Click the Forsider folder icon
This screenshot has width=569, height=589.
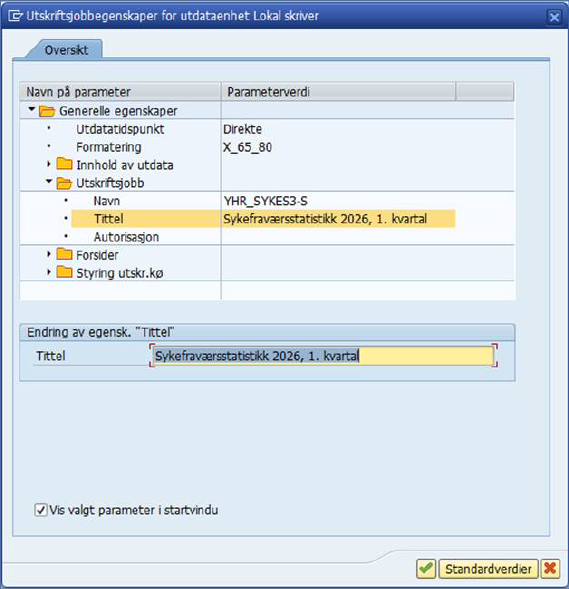[x=64, y=254]
